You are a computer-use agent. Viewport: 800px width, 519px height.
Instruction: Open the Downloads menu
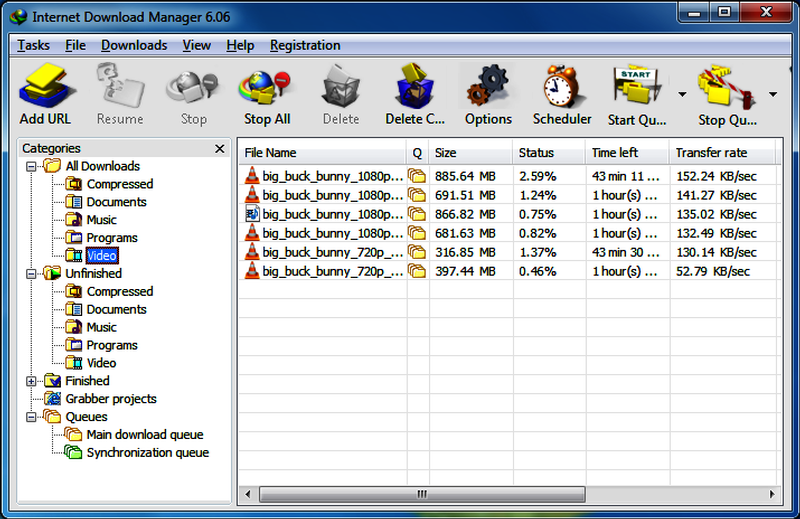click(x=134, y=45)
